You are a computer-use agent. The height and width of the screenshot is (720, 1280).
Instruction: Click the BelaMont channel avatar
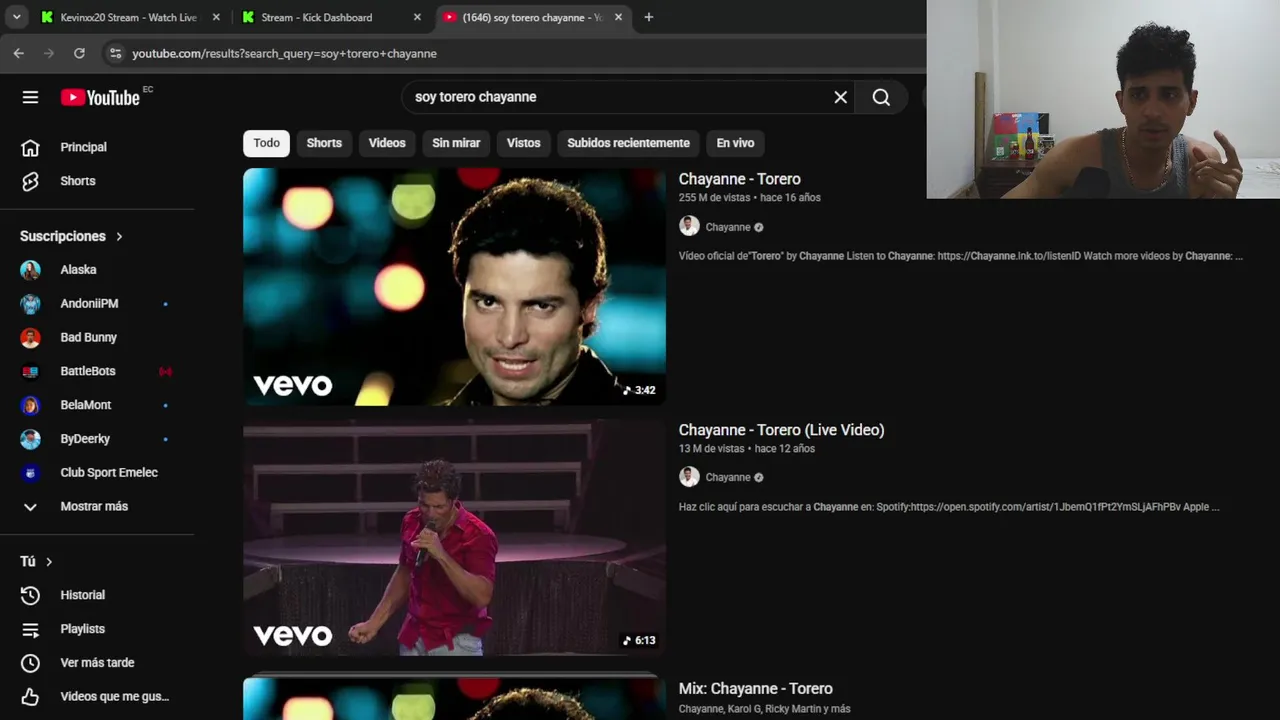click(x=30, y=405)
